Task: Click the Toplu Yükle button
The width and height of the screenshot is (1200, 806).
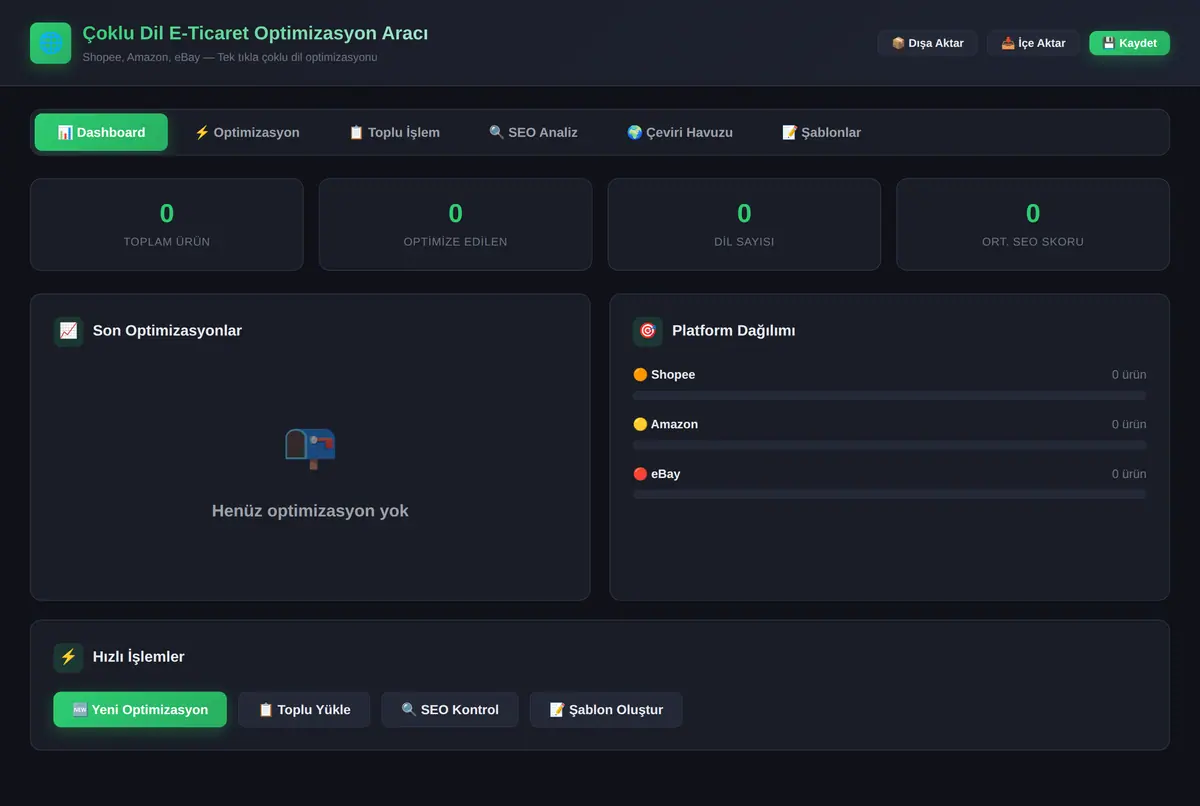Action: (x=304, y=710)
